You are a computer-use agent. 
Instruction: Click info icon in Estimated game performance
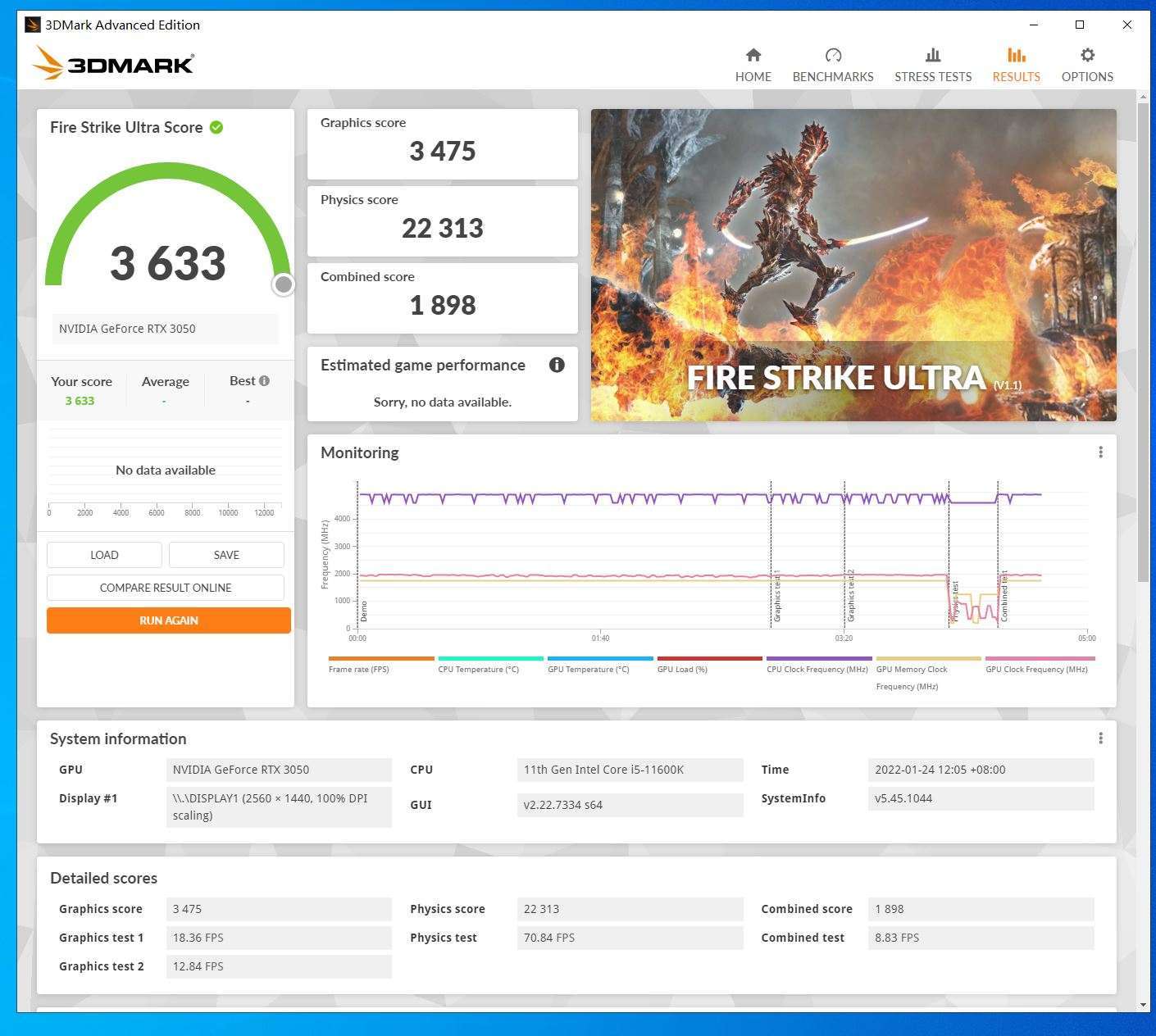557,365
